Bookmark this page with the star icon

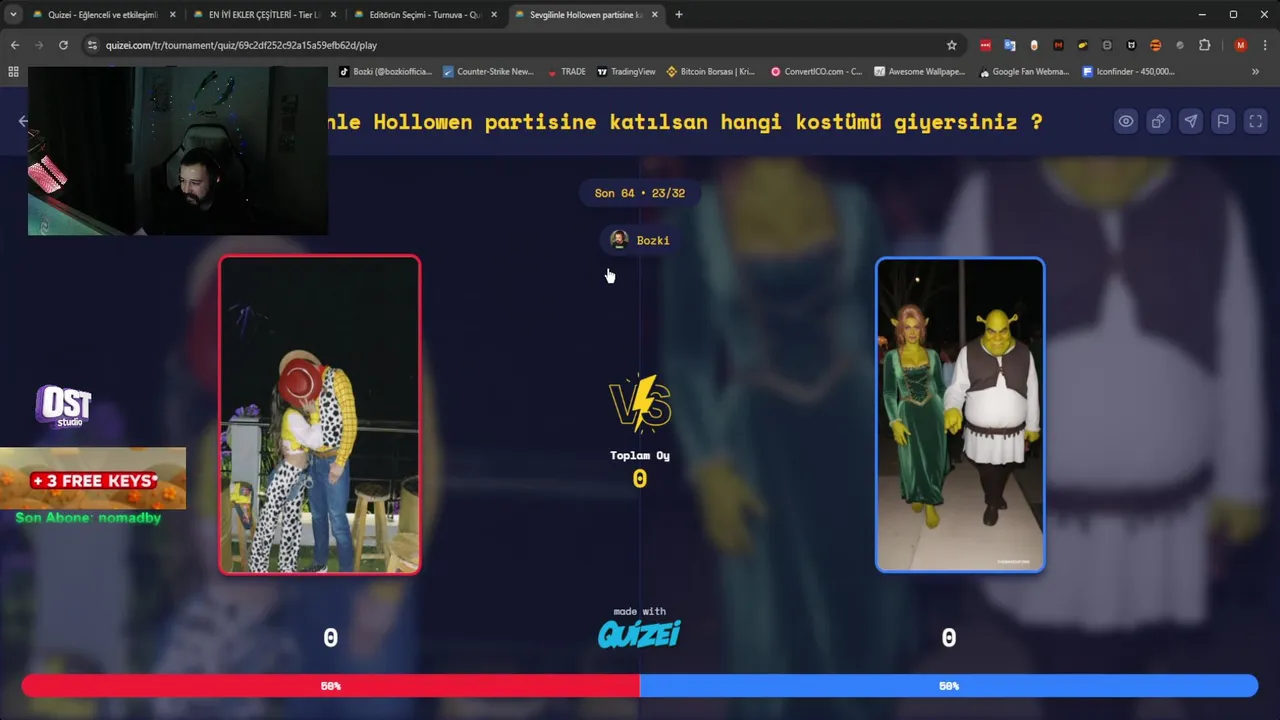pos(952,45)
